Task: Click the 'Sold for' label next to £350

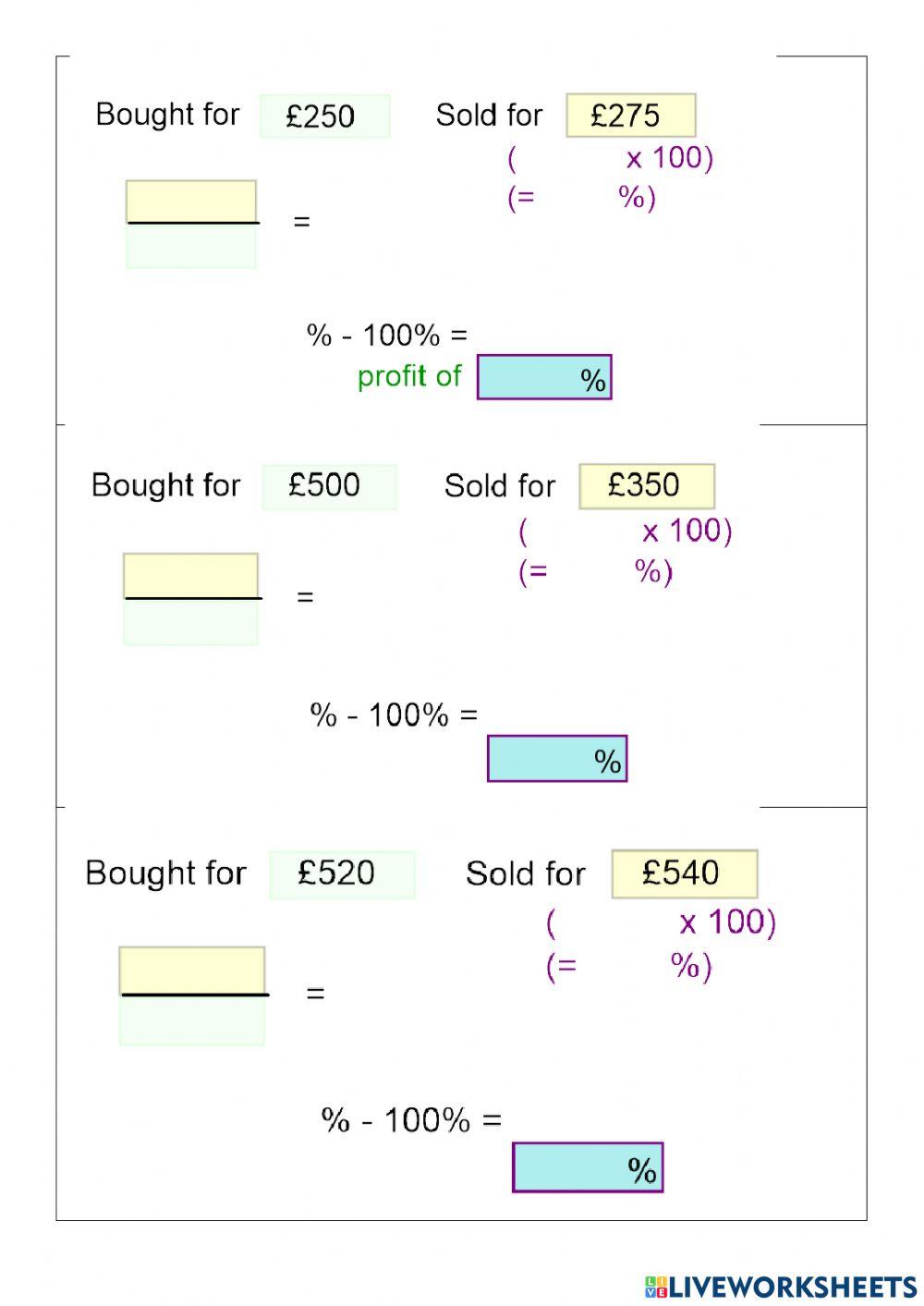Action: [500, 486]
